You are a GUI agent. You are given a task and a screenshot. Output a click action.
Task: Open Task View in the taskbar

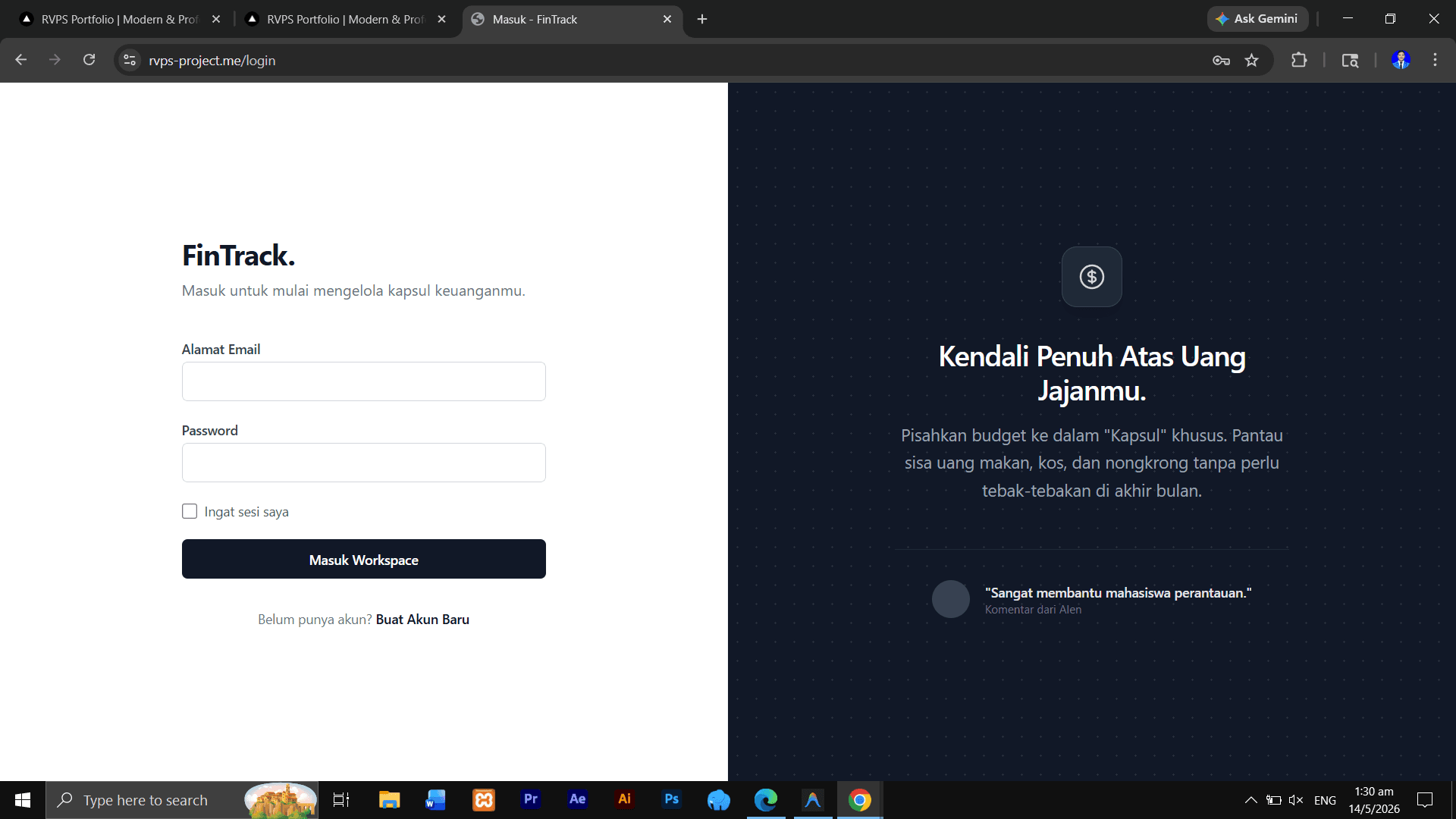click(341, 800)
